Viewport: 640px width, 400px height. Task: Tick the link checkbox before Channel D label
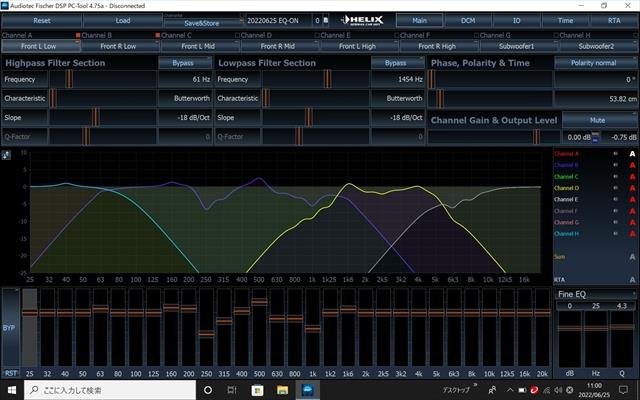tap(237, 35)
